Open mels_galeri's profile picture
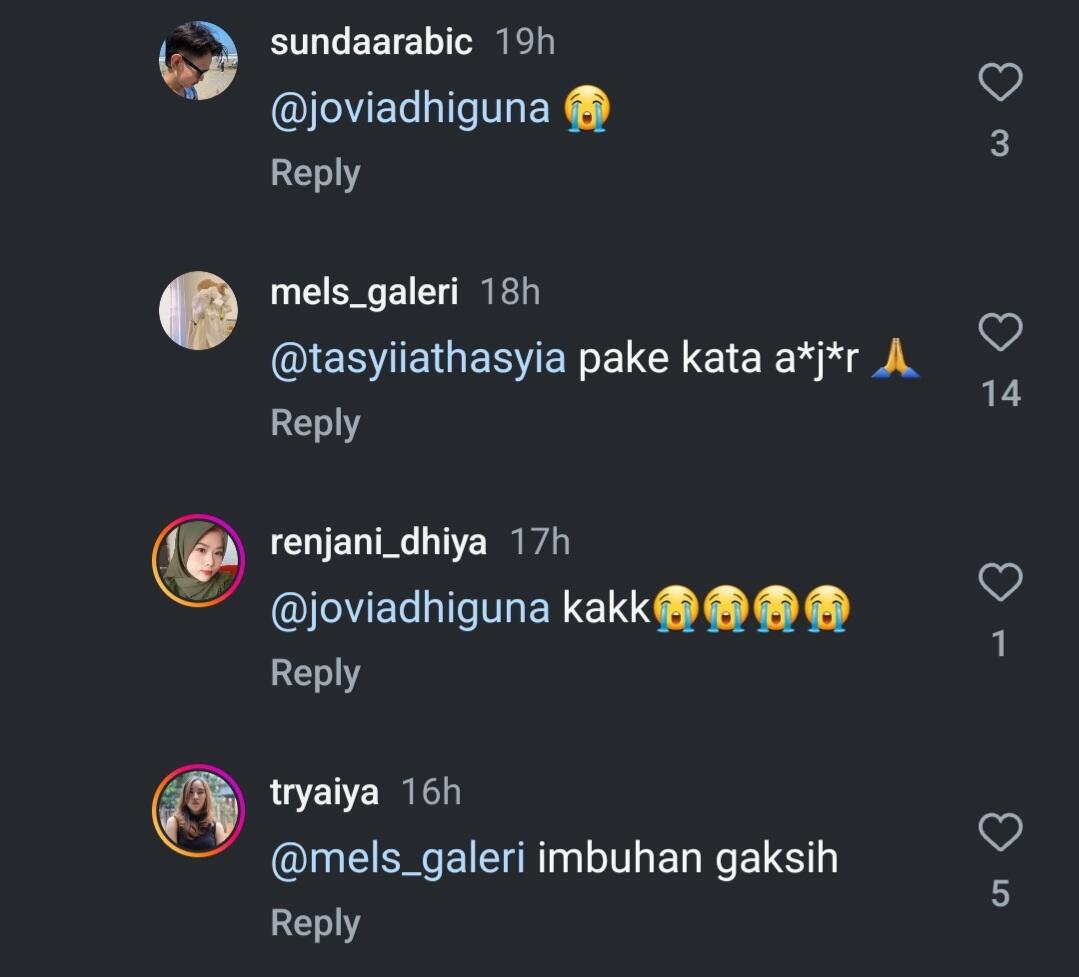This screenshot has width=1079, height=977. point(197,308)
